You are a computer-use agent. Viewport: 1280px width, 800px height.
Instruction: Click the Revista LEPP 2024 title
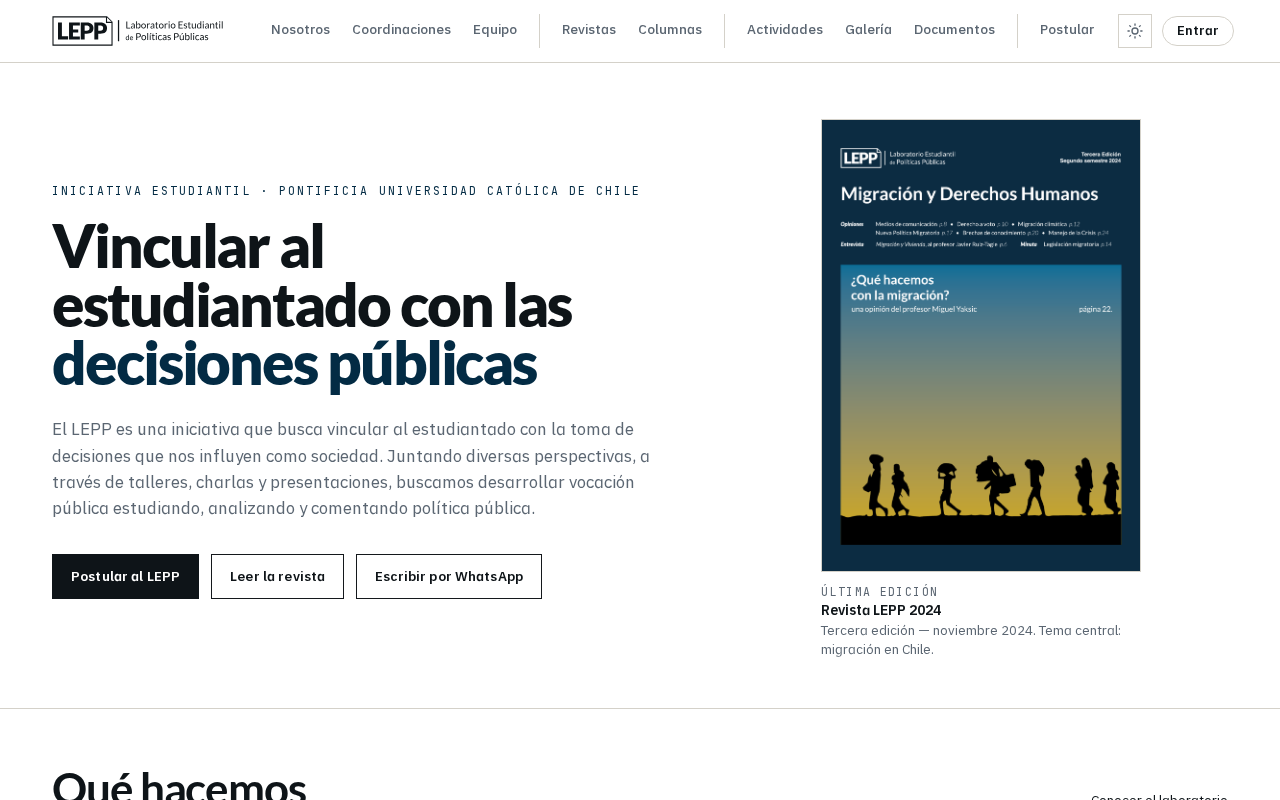click(881, 610)
